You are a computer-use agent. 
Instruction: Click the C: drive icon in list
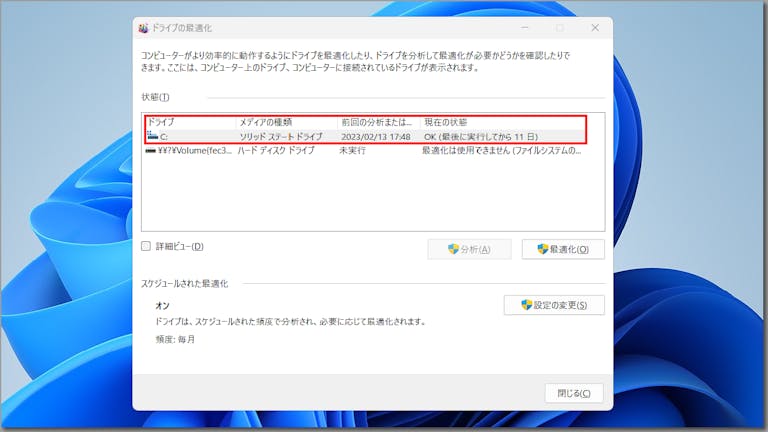pyautogui.click(x=152, y=136)
